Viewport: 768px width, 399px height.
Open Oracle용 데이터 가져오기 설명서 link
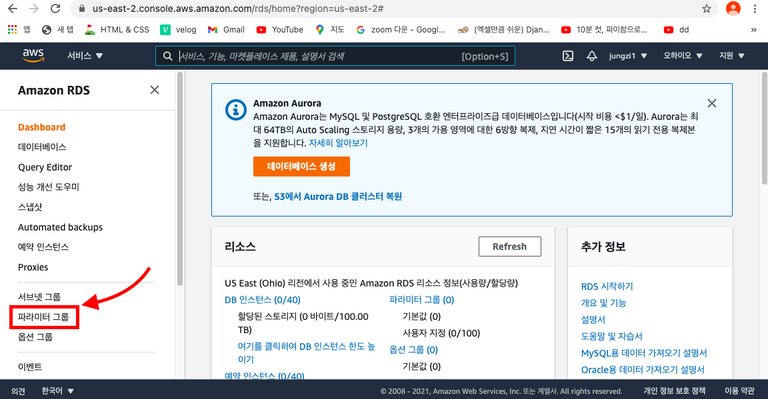pos(643,370)
